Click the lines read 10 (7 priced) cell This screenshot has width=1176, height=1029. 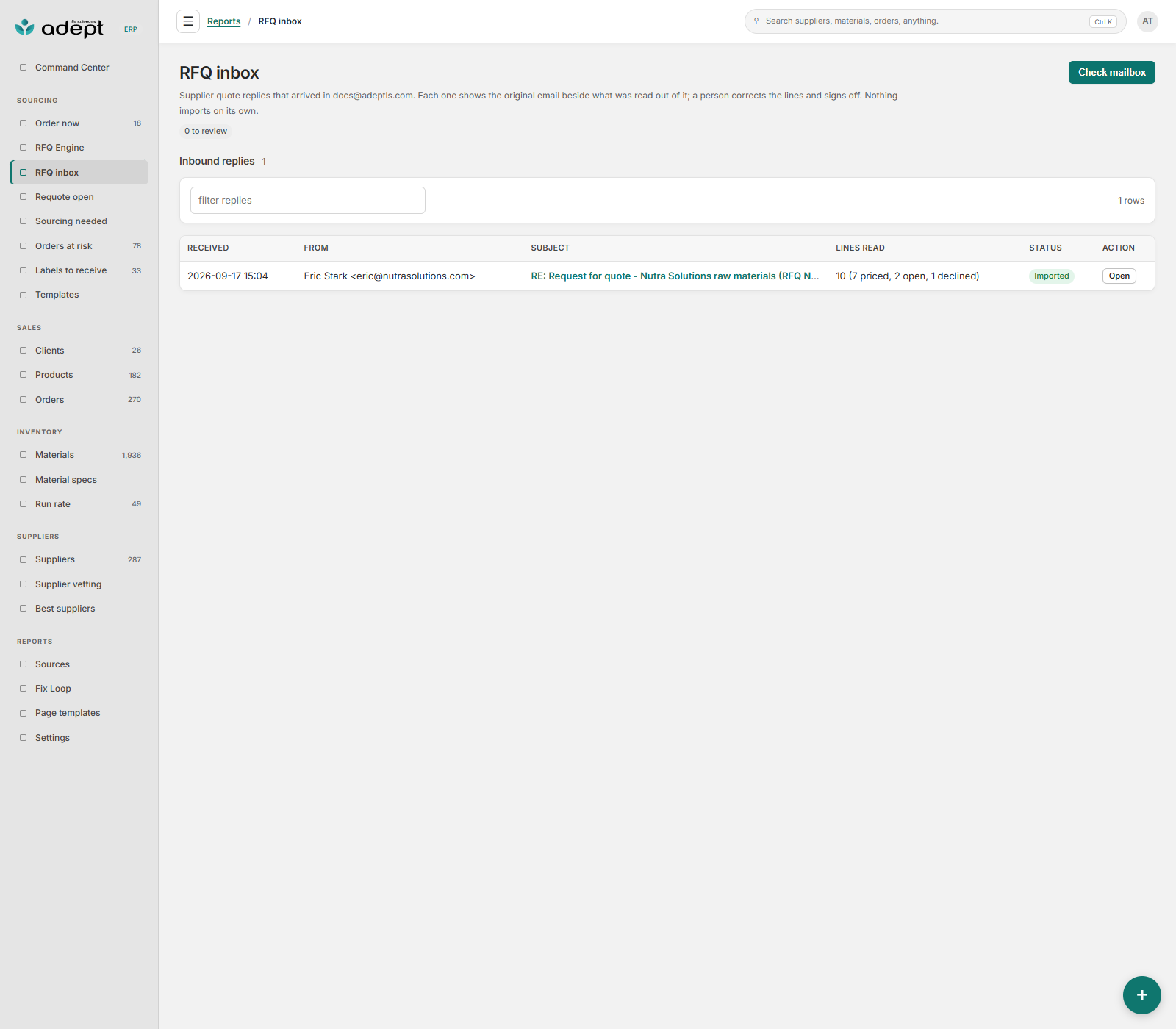(x=907, y=276)
